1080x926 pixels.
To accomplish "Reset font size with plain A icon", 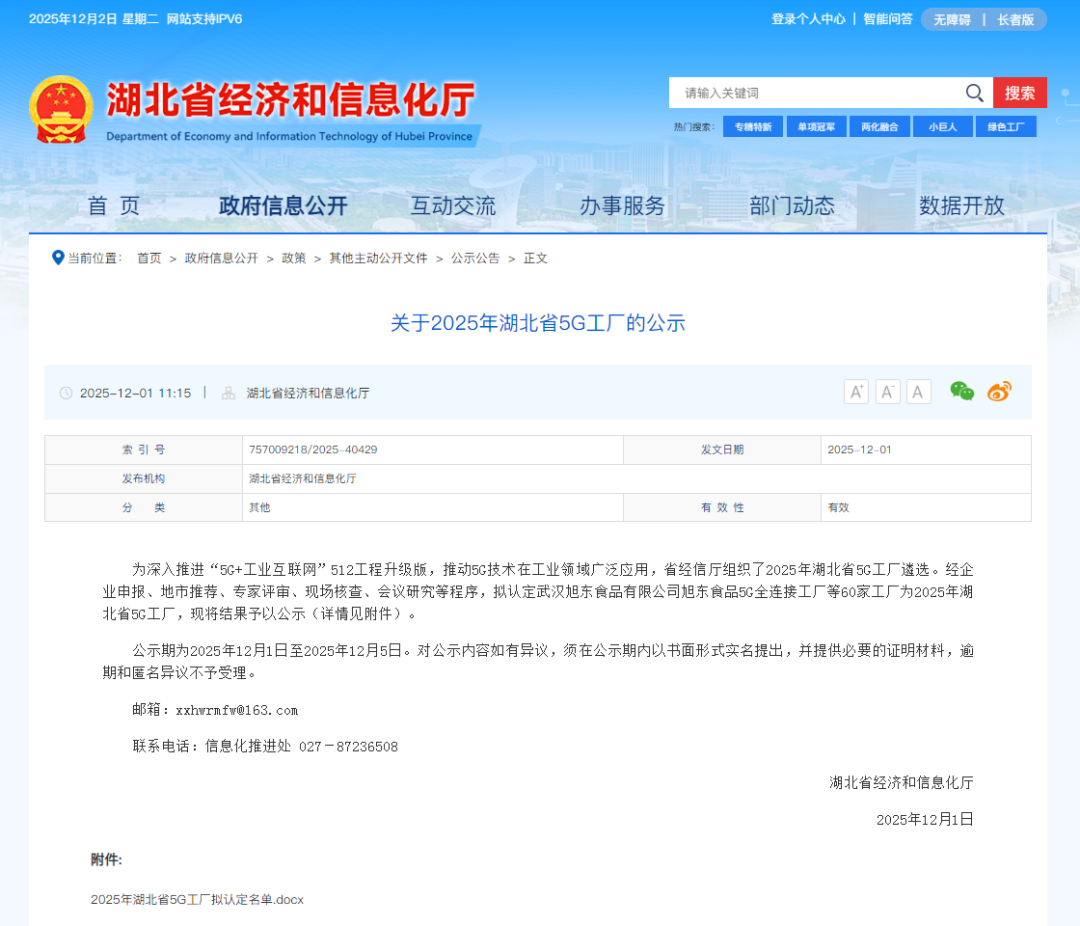I will tap(919, 392).
